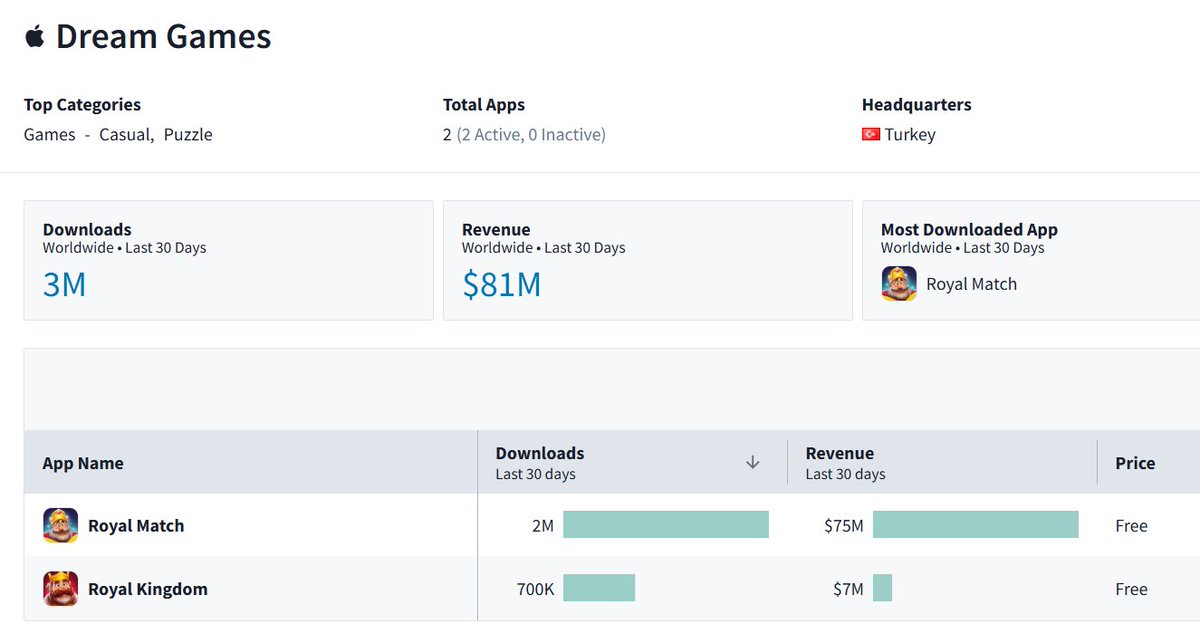Screen dimensions: 1200x643
Task: Click the Free price for Royal Match
Action: 1131,525
